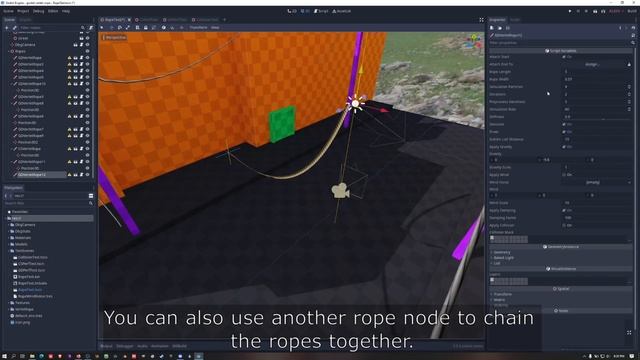The width and height of the screenshot is (640, 360).
Task: Expand the Materials folder in FileSystem
Action: pos(9,238)
